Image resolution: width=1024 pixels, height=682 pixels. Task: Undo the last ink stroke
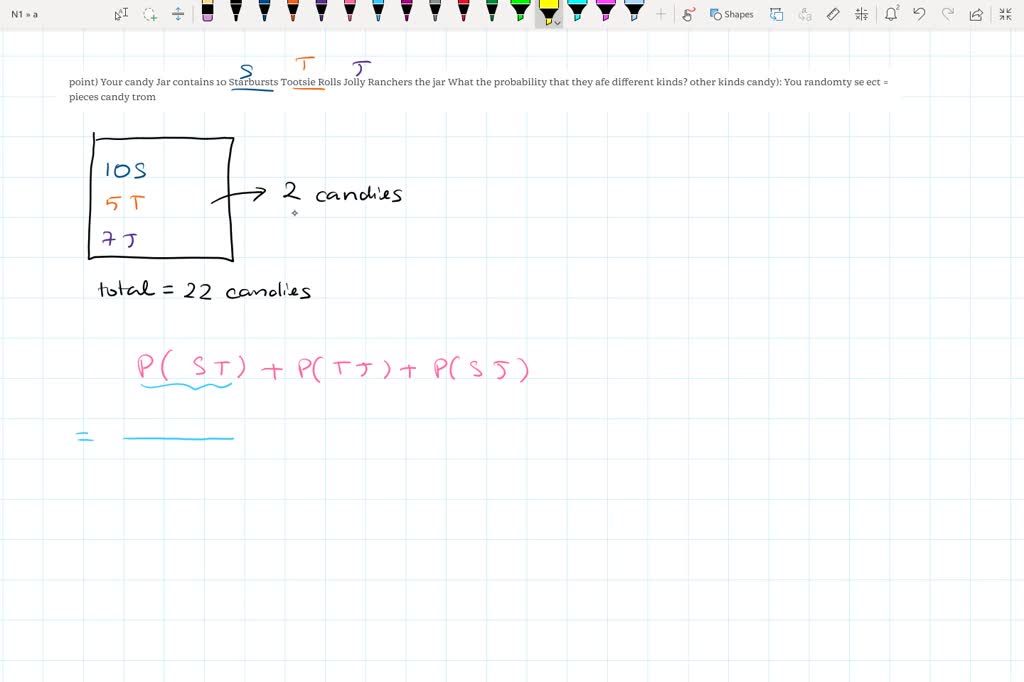(919, 14)
